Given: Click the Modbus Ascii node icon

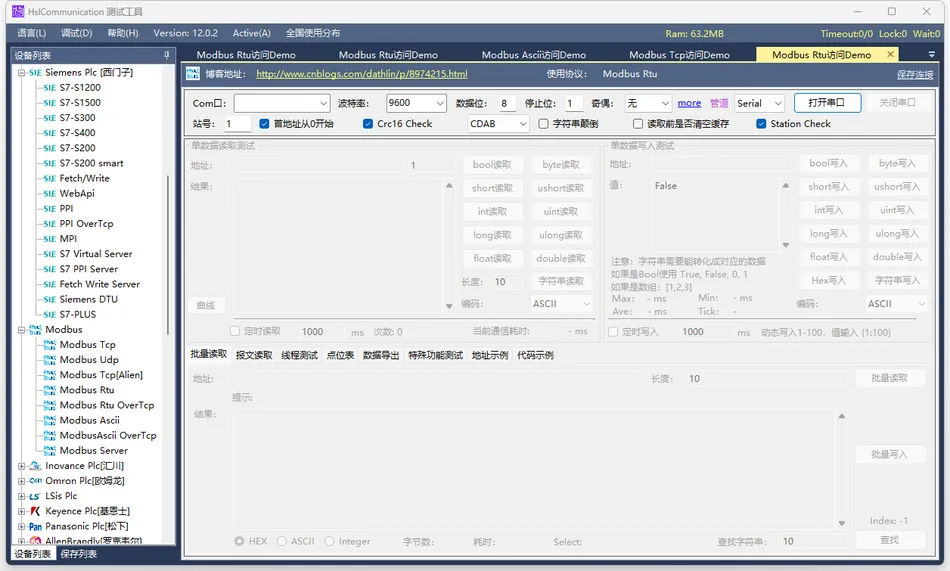Looking at the screenshot, I should tap(50, 421).
